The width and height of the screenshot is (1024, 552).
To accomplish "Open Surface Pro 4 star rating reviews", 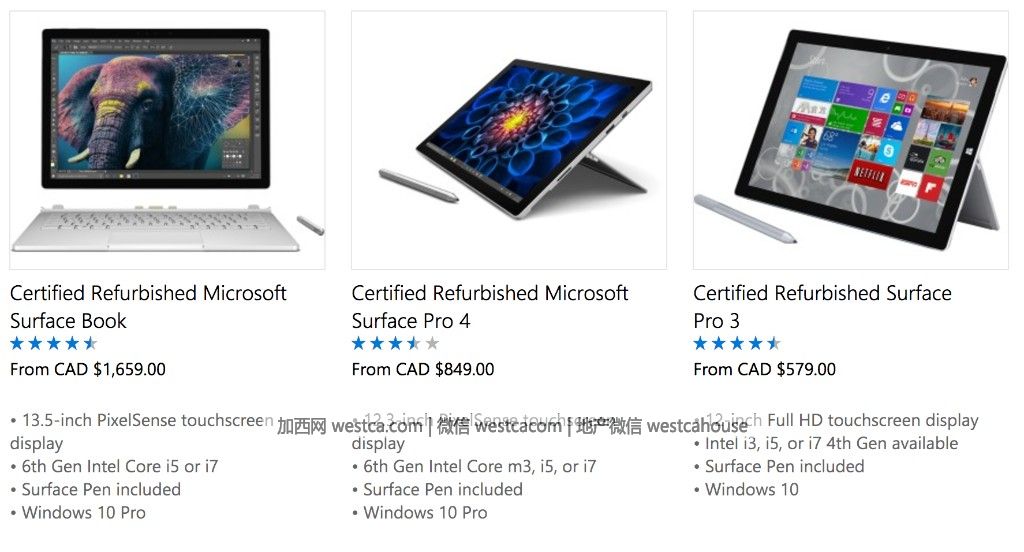I will [396, 343].
